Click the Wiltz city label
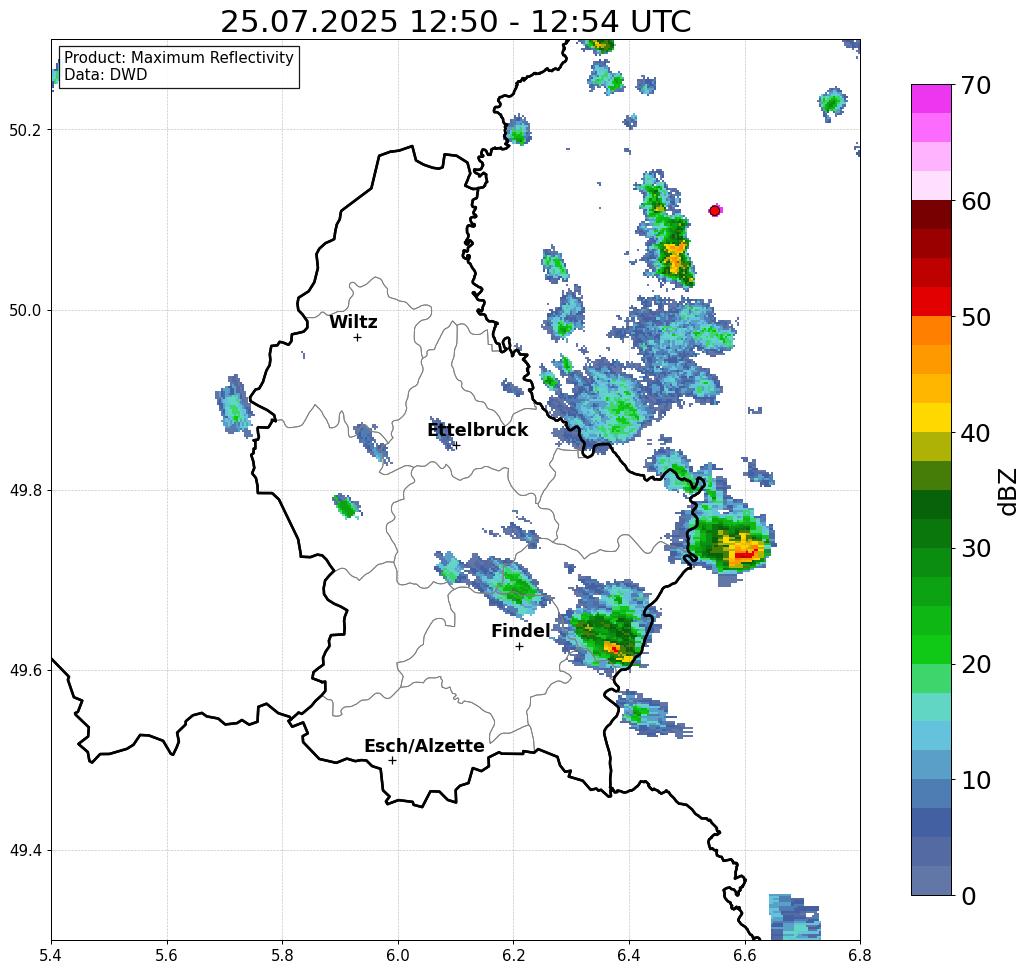This screenshot has width=1029, height=973. click(353, 322)
